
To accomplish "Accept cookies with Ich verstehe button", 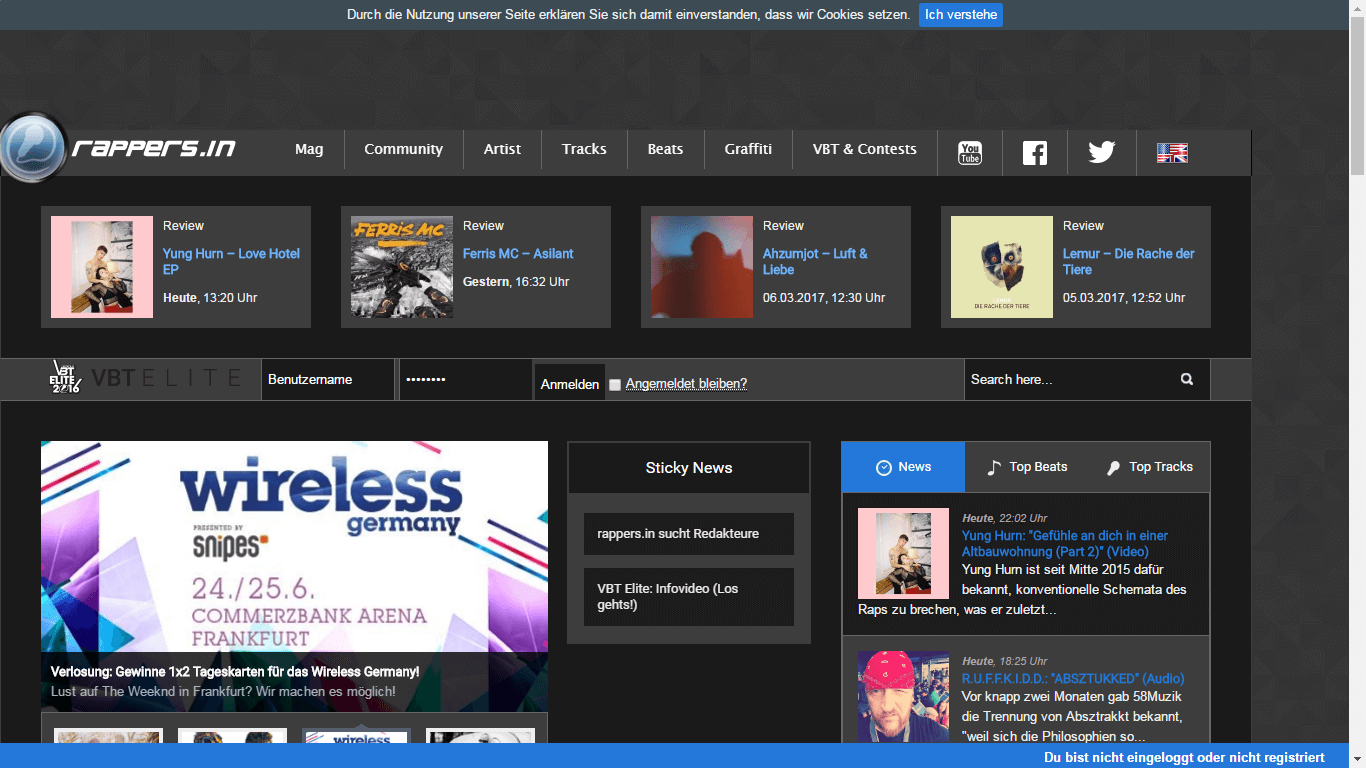I will (x=961, y=15).
